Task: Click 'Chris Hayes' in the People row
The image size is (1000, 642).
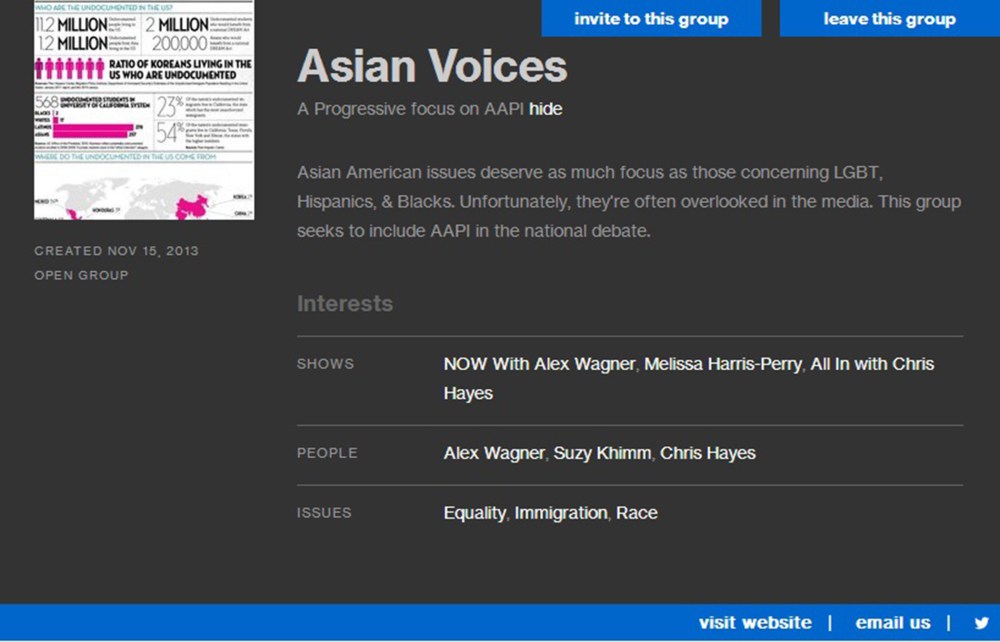Action: [x=707, y=453]
